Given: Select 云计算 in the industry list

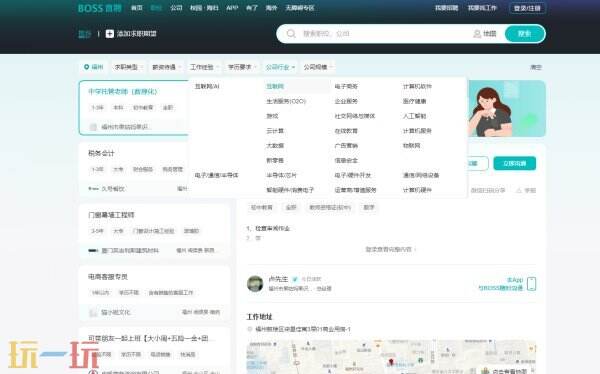Looking at the screenshot, I should click(275, 131).
